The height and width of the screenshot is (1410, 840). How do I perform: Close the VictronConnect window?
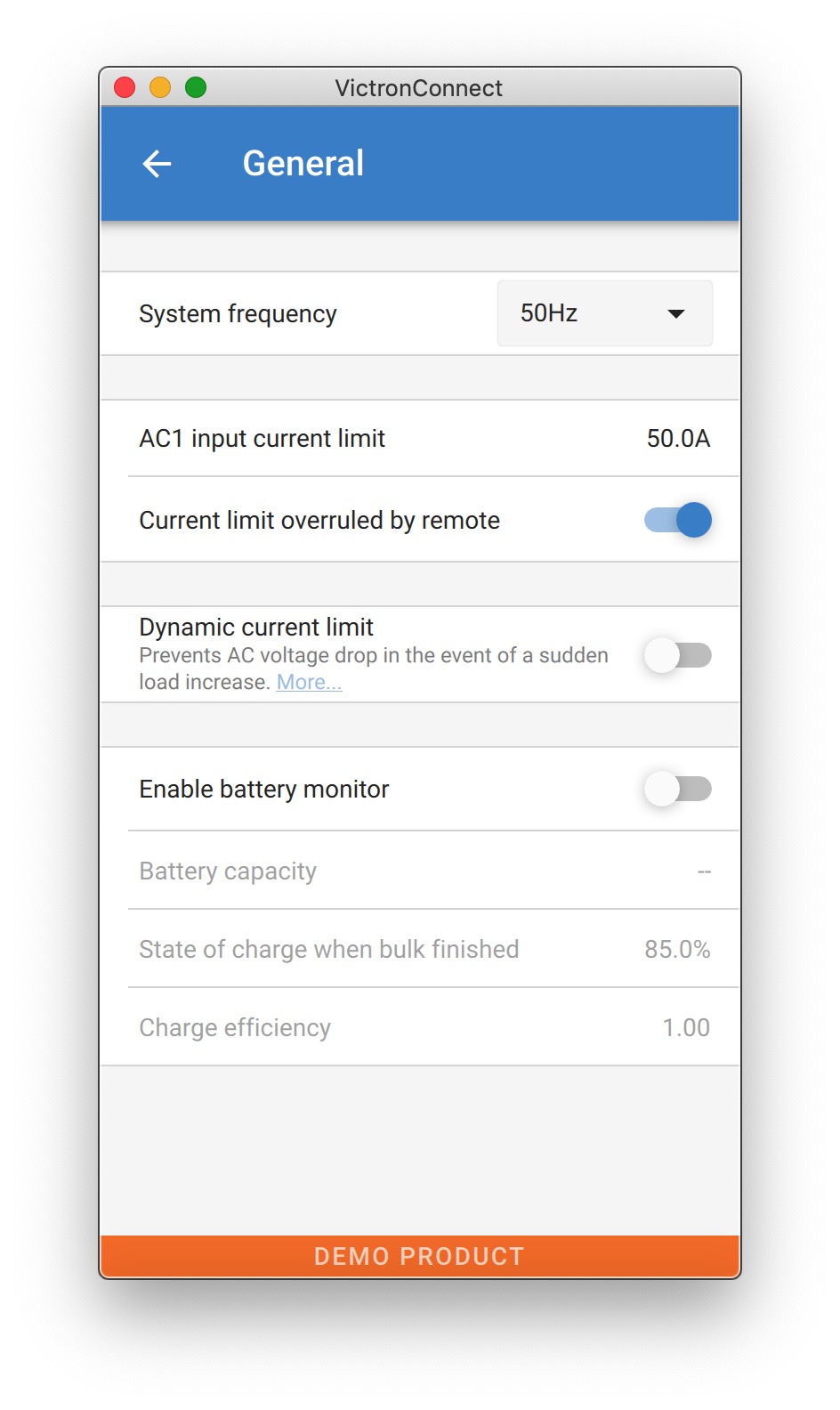click(x=125, y=87)
